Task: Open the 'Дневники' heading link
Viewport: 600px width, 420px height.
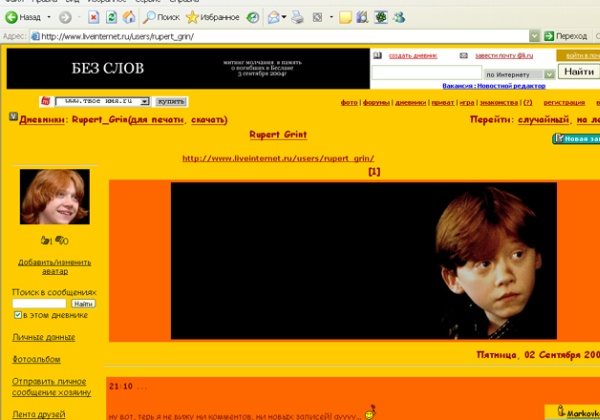Action: coord(42,120)
